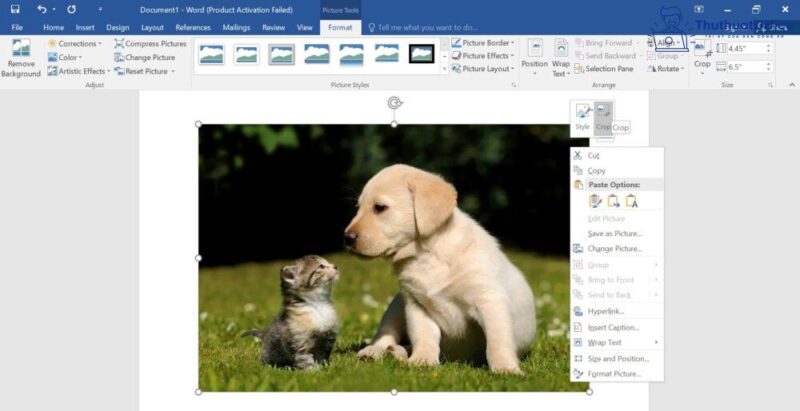The height and width of the screenshot is (411, 800).
Task: Open the Picture Effects dropdown
Action: tap(483, 56)
